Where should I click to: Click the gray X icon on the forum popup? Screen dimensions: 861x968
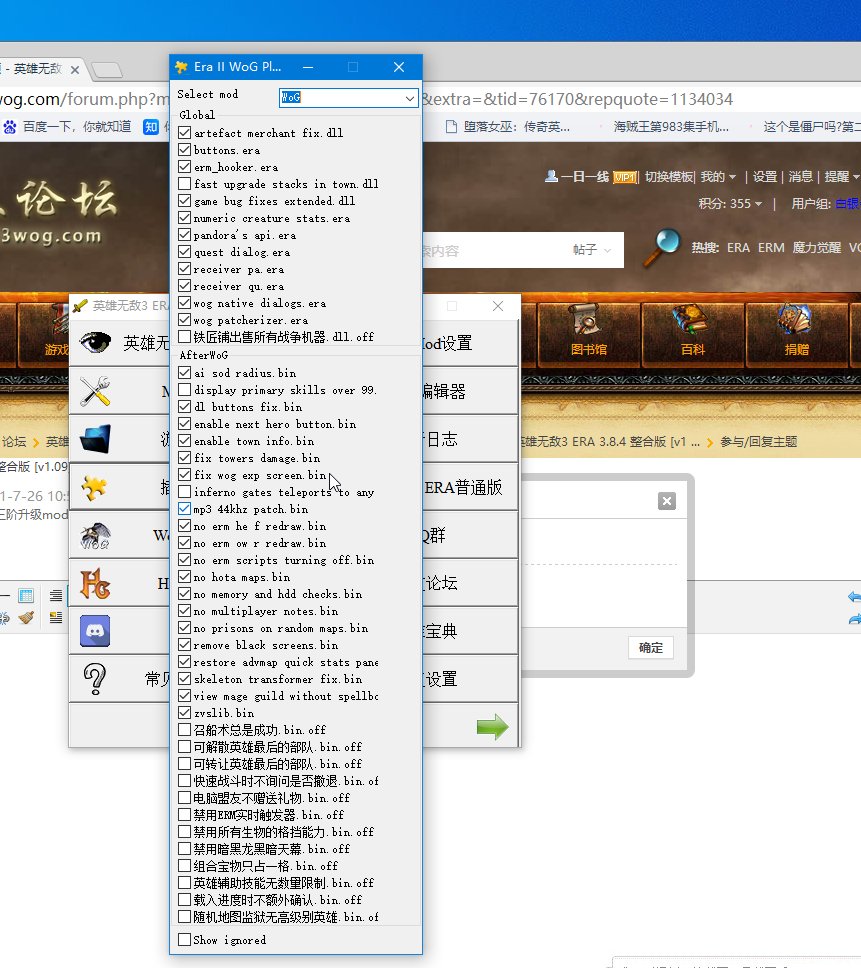667,501
